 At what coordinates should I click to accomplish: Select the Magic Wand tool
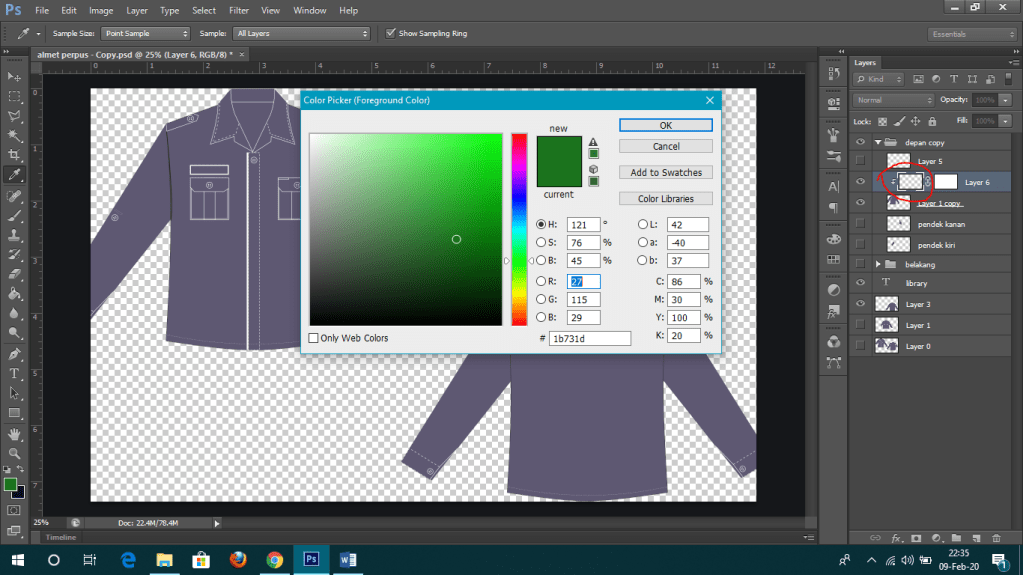(14, 136)
